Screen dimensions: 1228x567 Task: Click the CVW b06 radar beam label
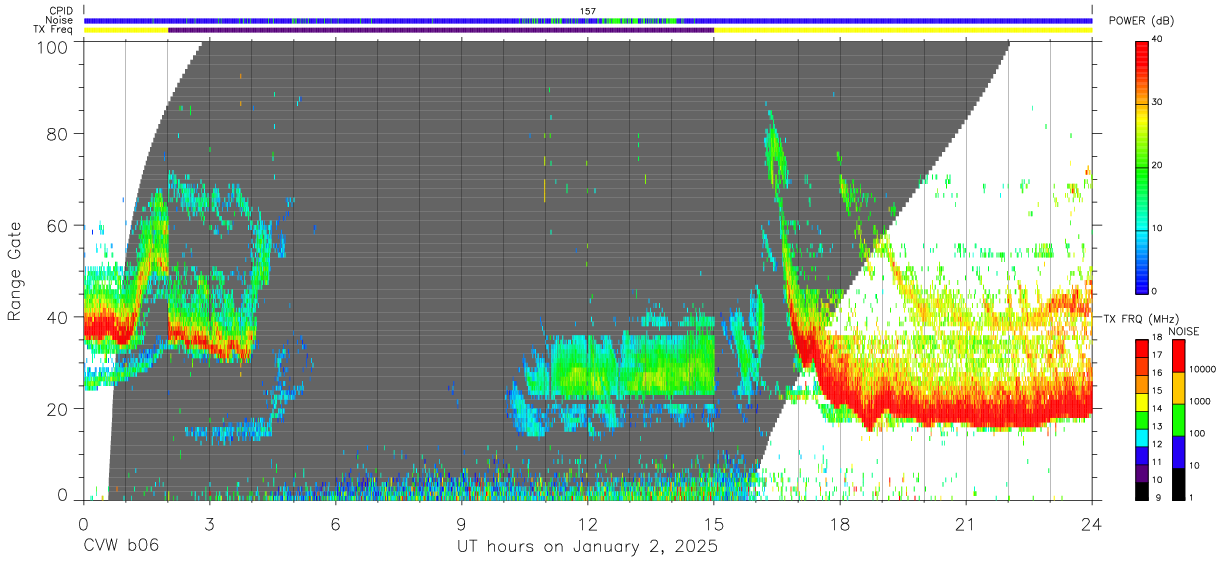pyautogui.click(x=121, y=547)
